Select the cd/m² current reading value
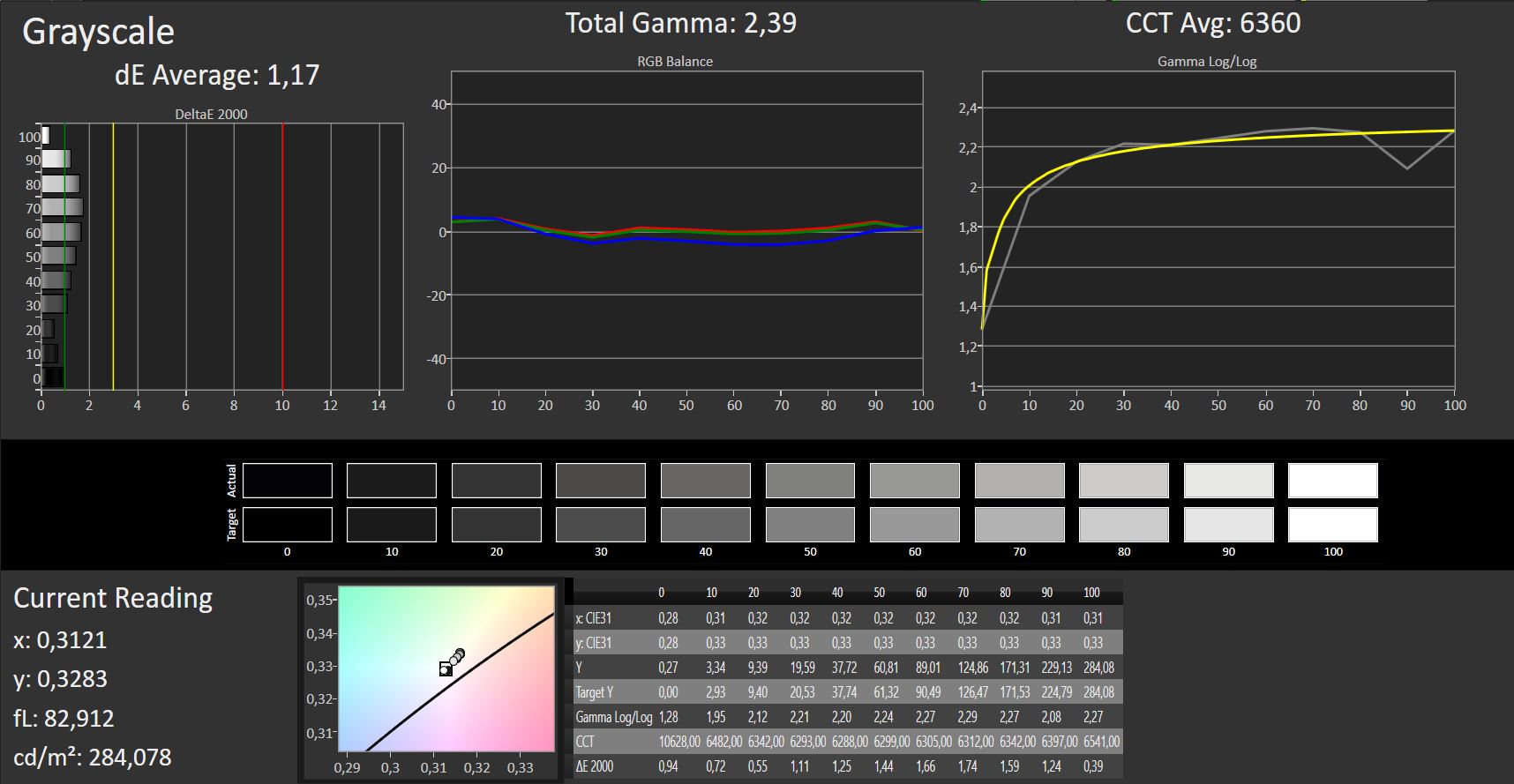This screenshot has width=1514, height=784. point(93,757)
